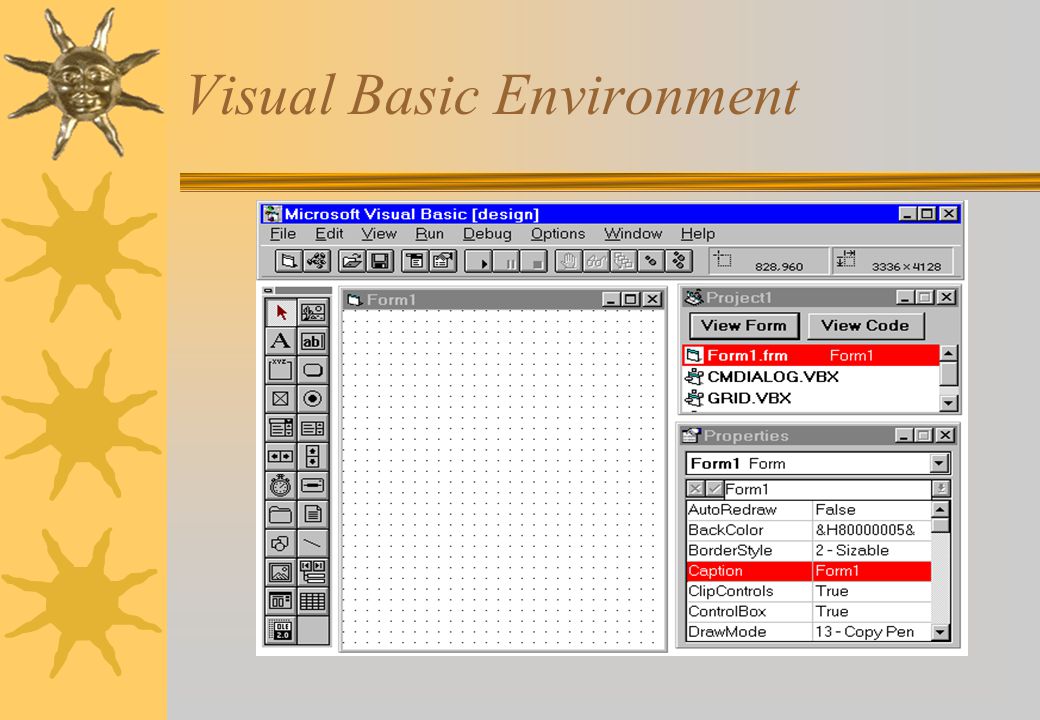This screenshot has height=720, width=1040.
Task: Click the New Form toolbar icon
Action: [289, 261]
